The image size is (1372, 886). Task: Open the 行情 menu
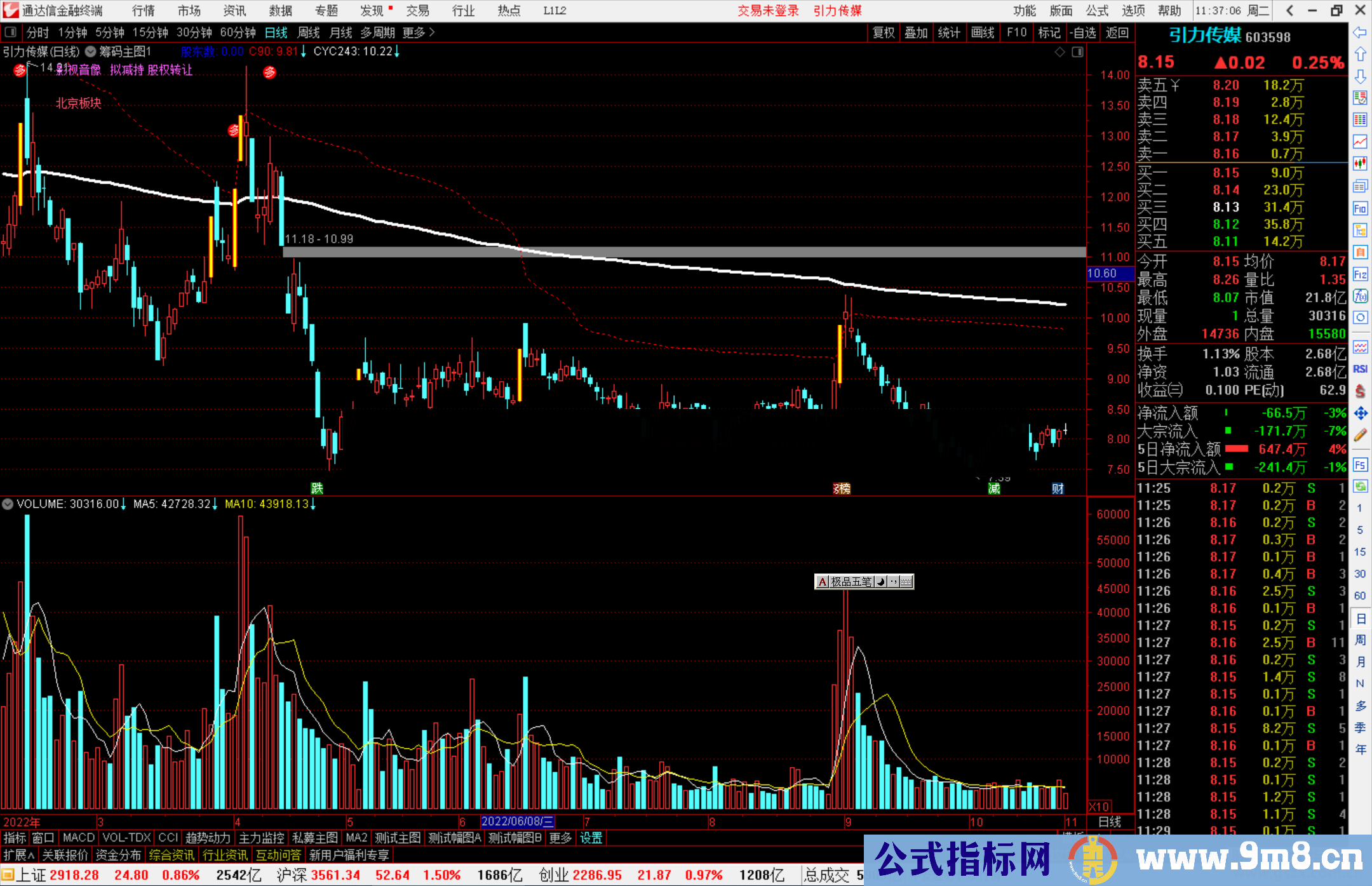click(143, 11)
